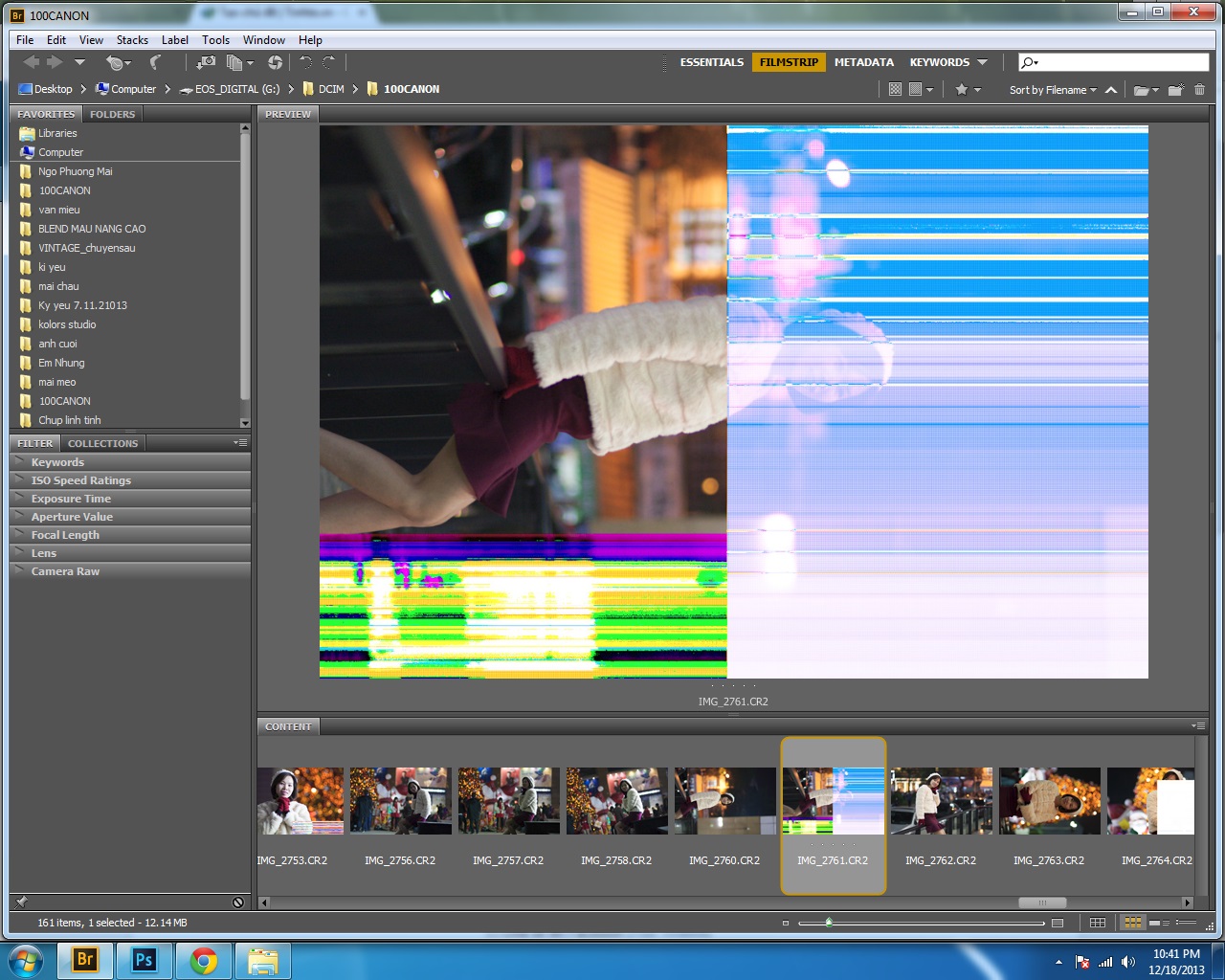Rotate image 90° clockwise

click(x=328, y=62)
